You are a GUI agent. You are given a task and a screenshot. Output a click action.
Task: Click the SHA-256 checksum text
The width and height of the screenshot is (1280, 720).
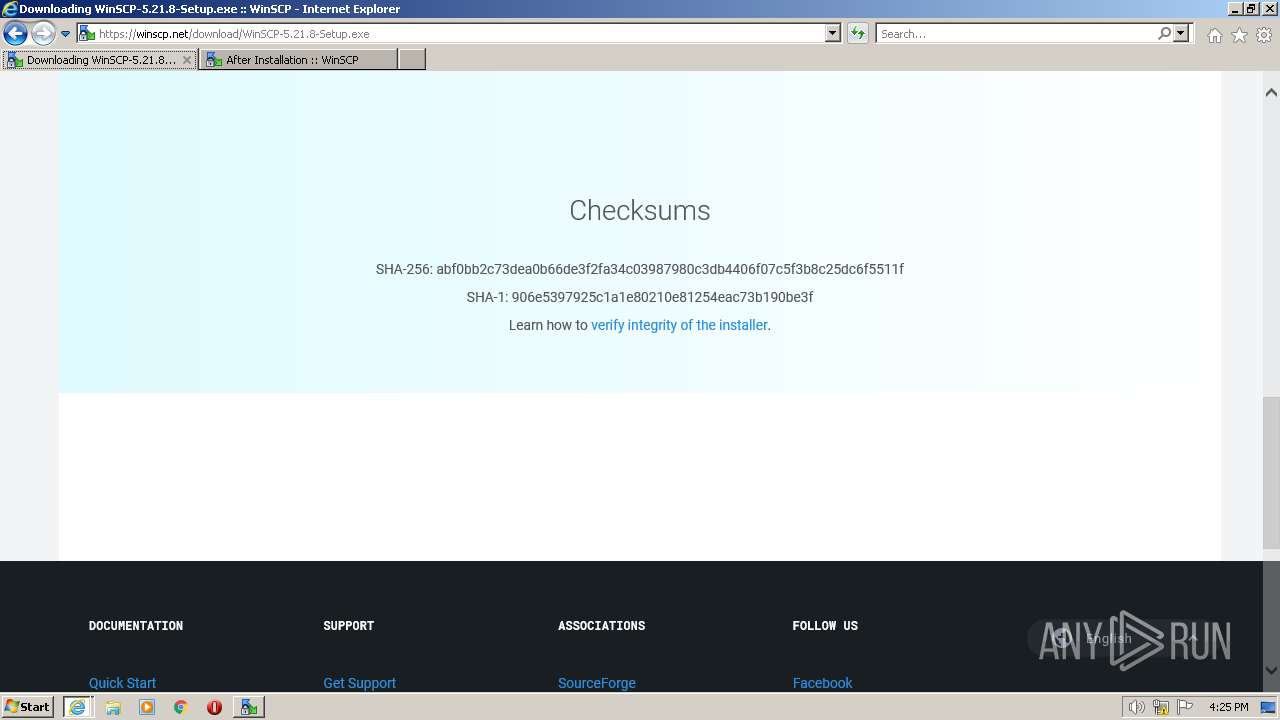640,269
